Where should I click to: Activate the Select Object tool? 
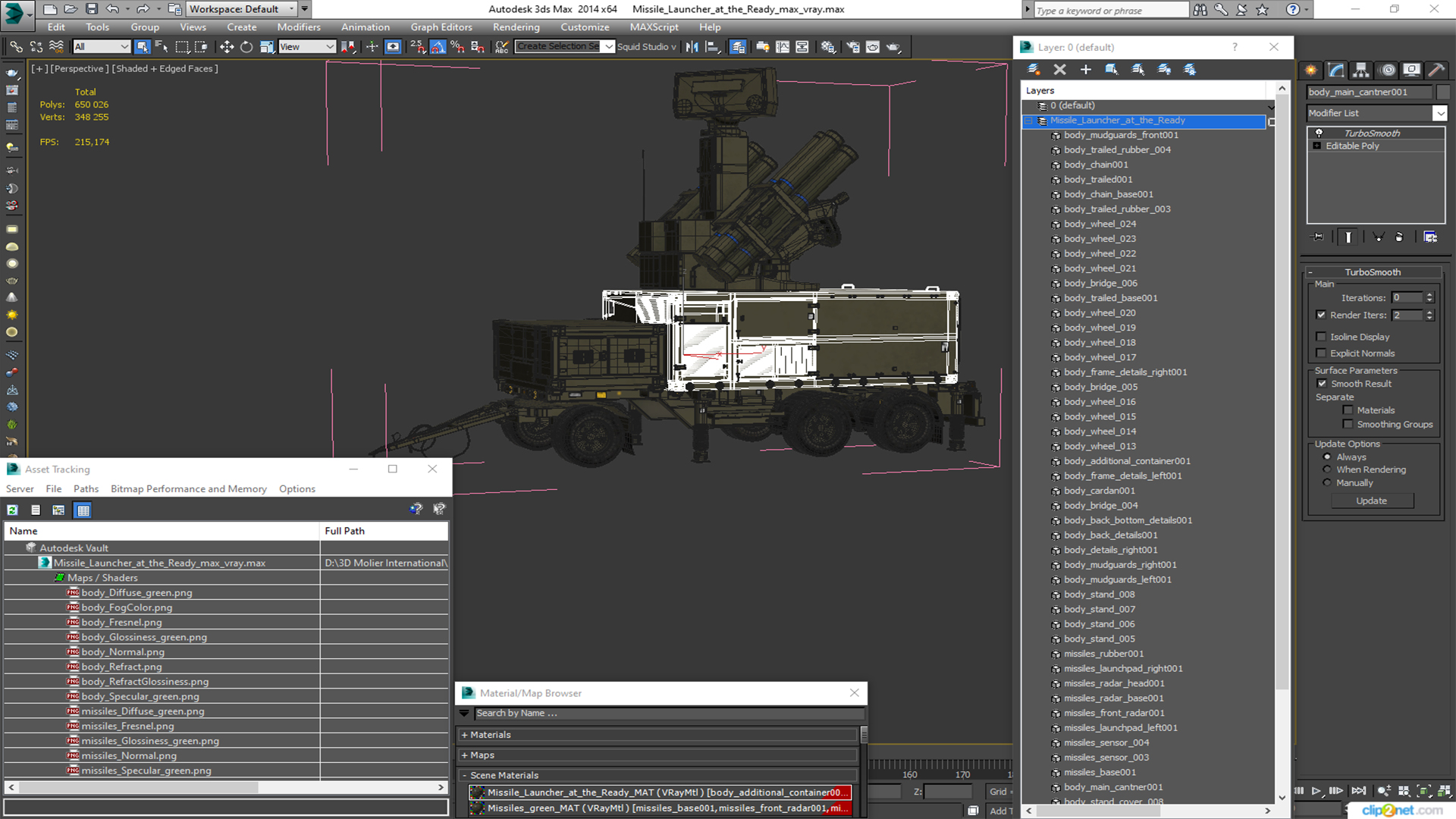point(142,47)
